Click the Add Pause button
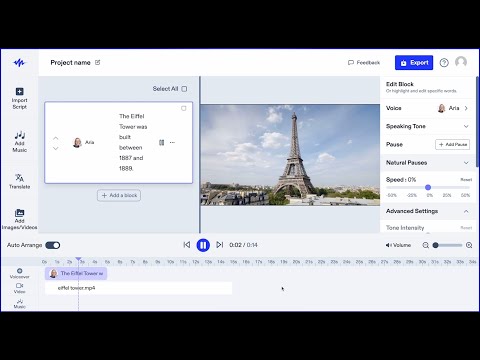Image resolution: width=480 pixels, height=360 pixels. [x=453, y=144]
